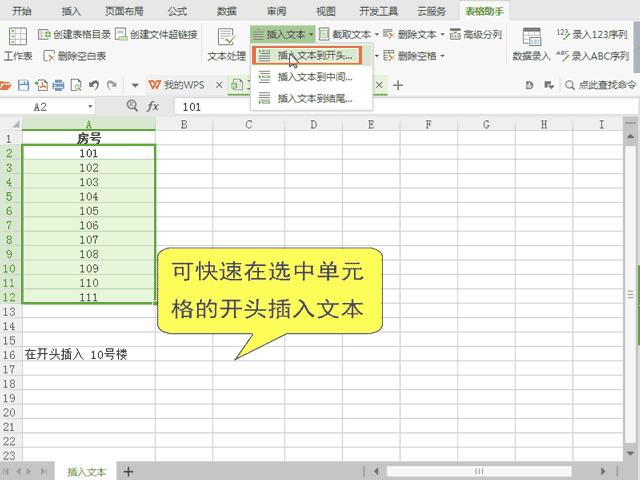The height and width of the screenshot is (480, 640).
Task: Switch to the 表格助手 ribbon tab
Action: 484,11
